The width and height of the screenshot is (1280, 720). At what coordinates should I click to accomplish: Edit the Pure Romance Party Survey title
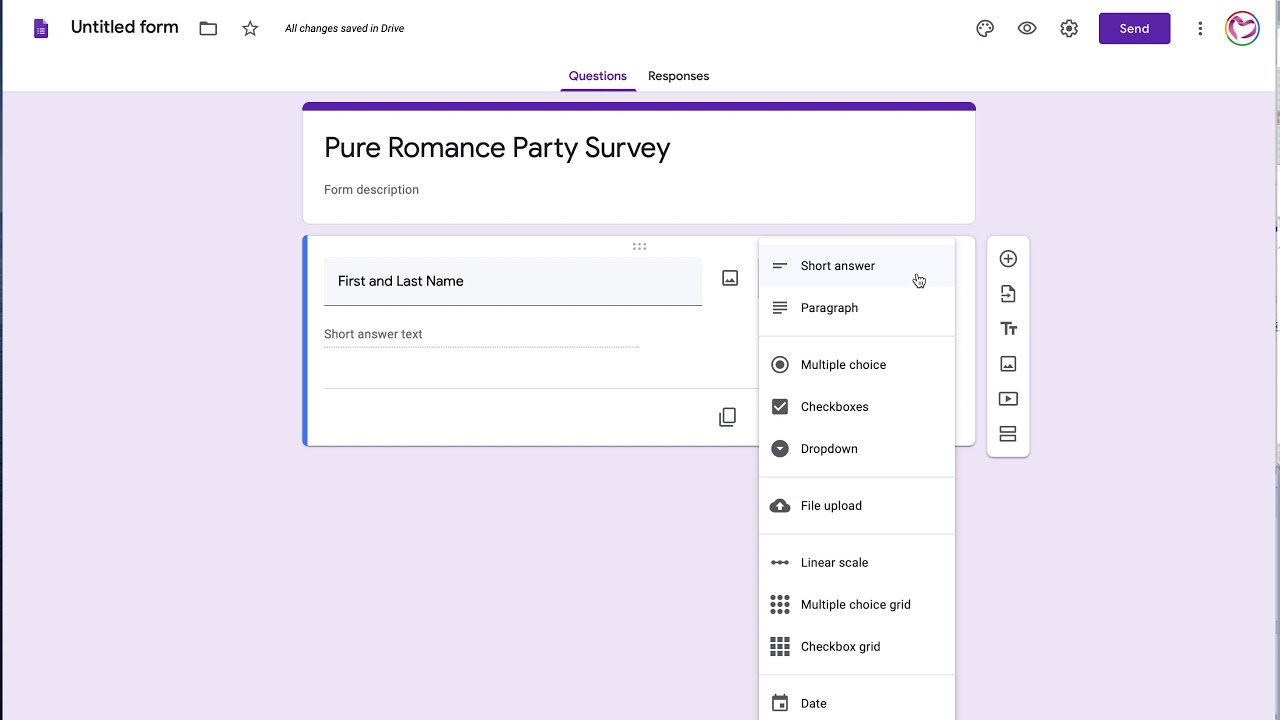coord(497,148)
